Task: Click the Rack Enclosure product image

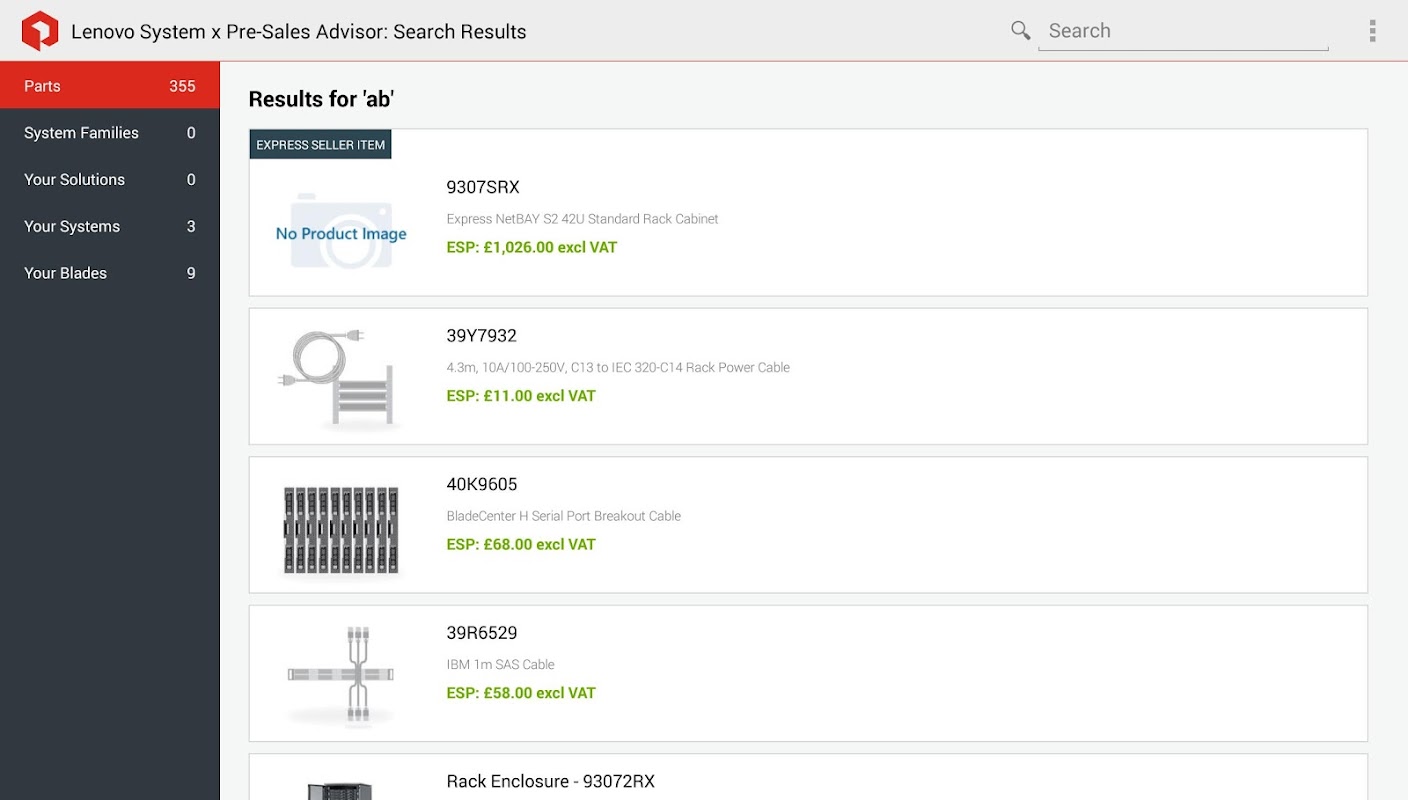Action: 341,790
